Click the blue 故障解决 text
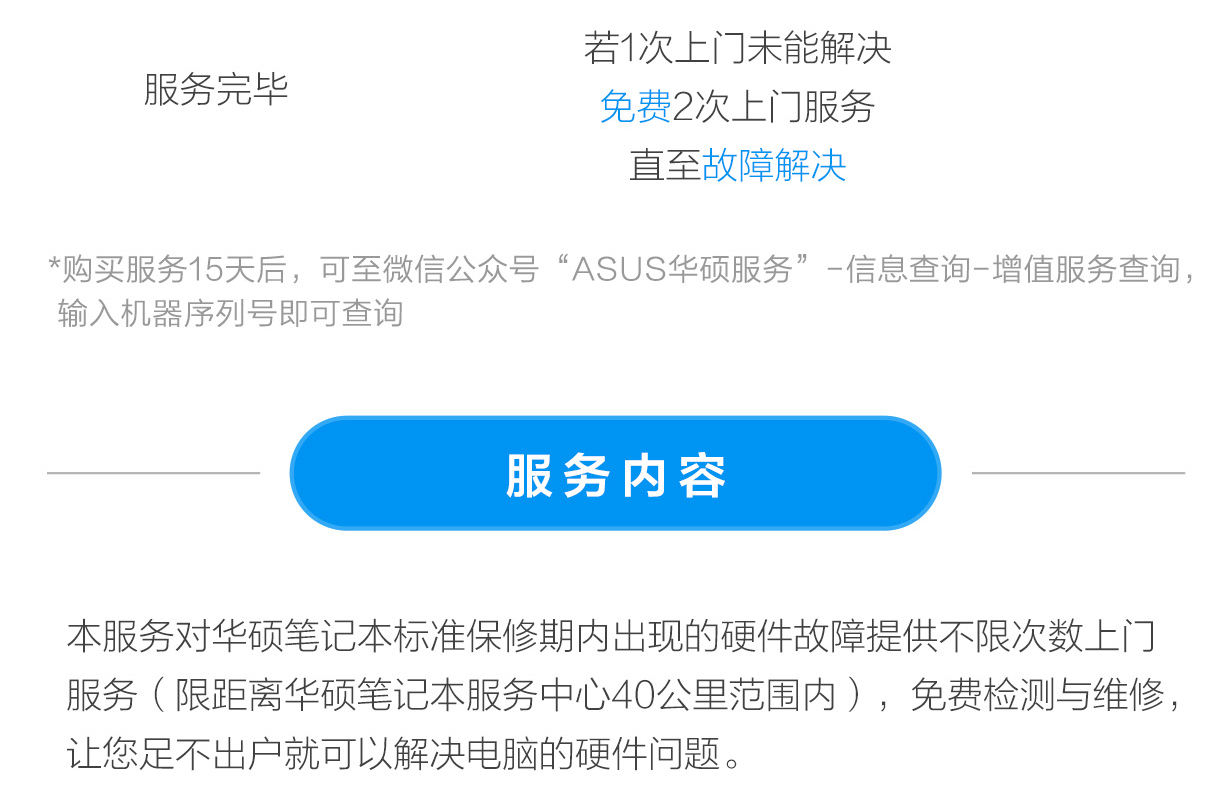This screenshot has height=809, width=1226. (775, 165)
